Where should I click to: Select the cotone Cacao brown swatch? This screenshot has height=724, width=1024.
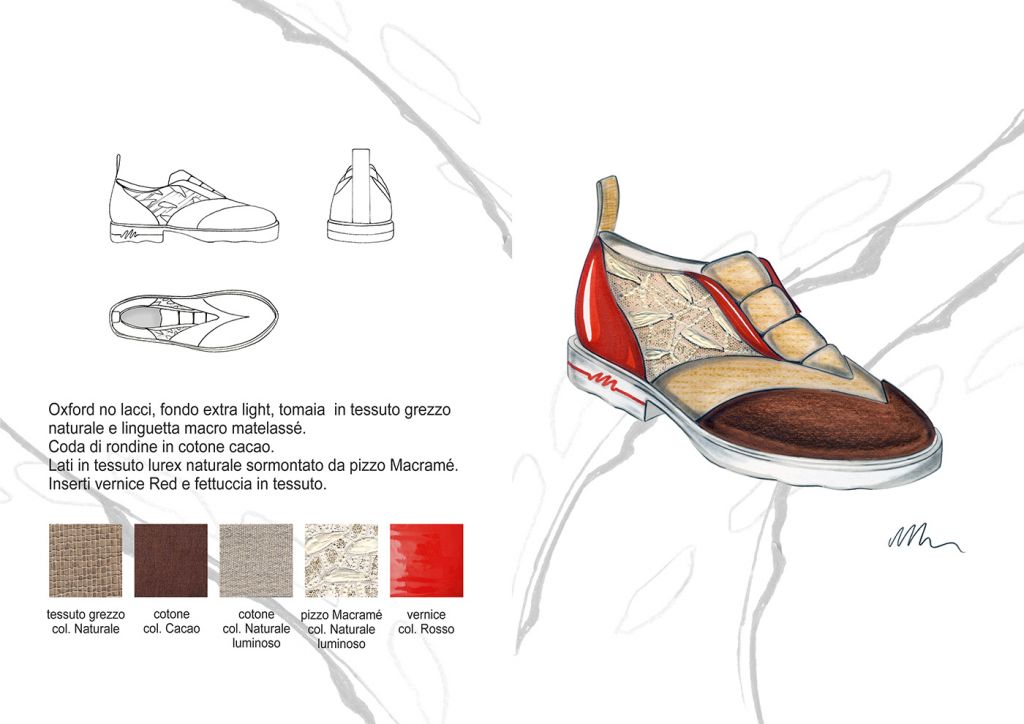171,560
